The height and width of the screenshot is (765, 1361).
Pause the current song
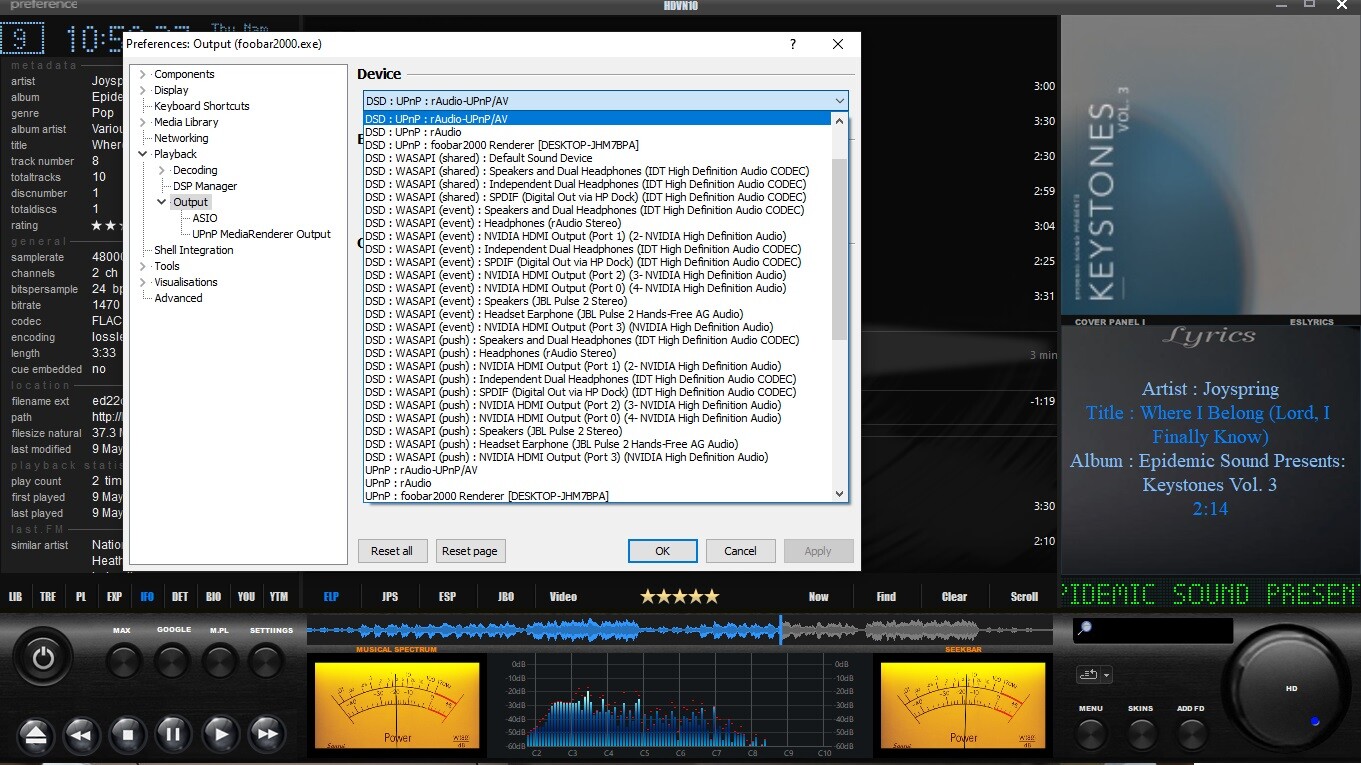point(173,735)
